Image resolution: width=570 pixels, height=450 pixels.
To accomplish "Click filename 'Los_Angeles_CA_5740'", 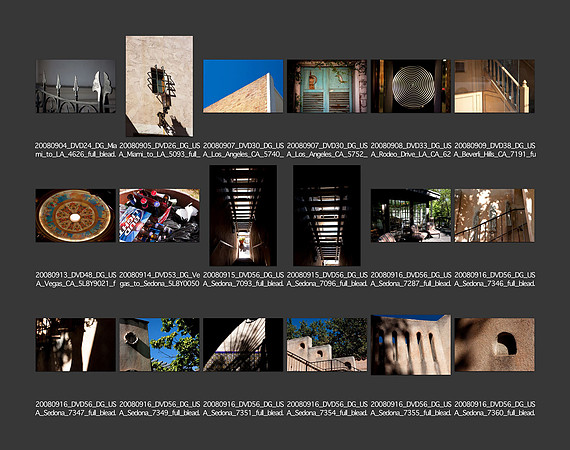I will pyautogui.click(x=243, y=150).
